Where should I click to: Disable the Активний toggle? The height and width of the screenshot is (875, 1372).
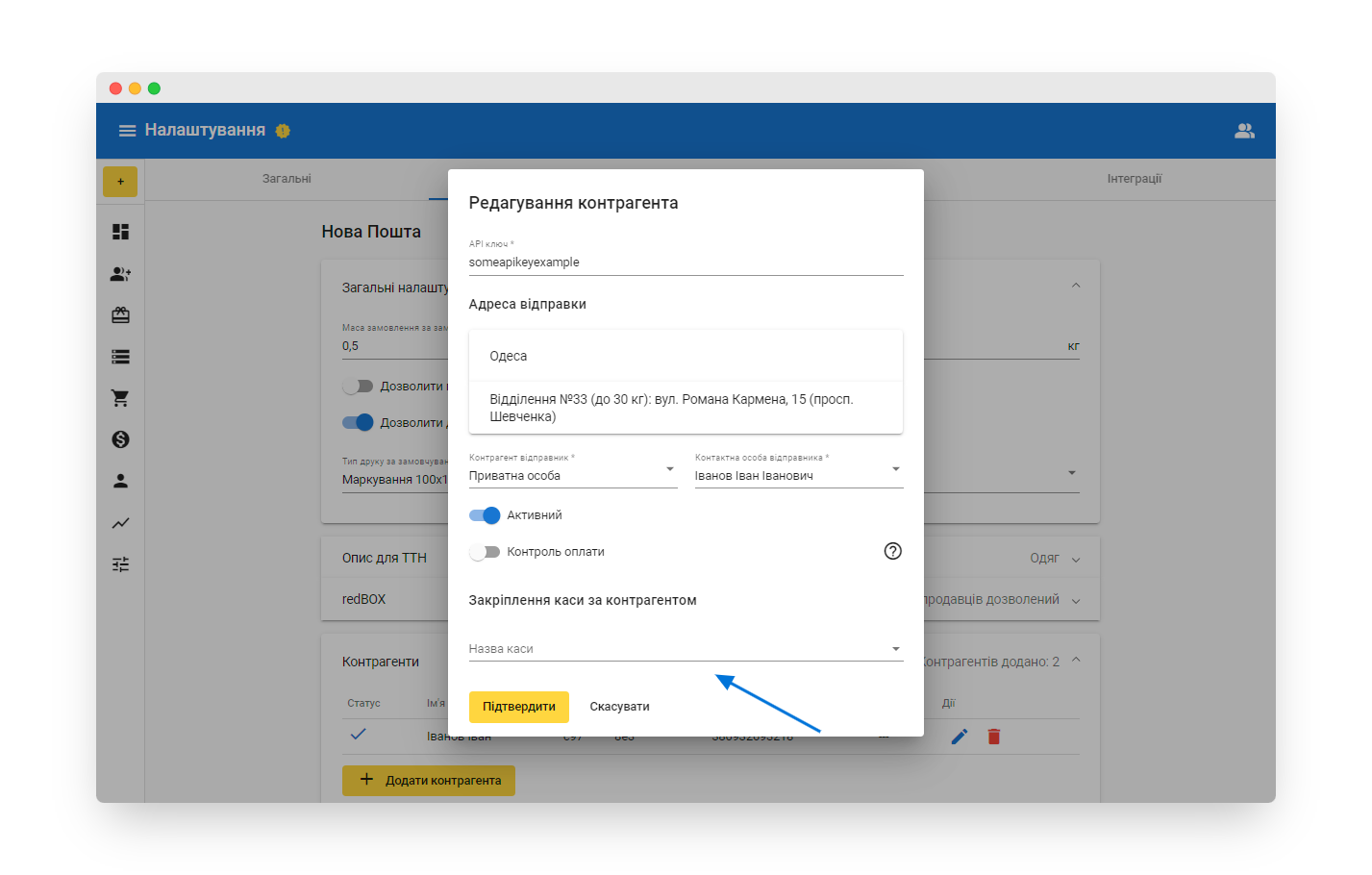(485, 515)
